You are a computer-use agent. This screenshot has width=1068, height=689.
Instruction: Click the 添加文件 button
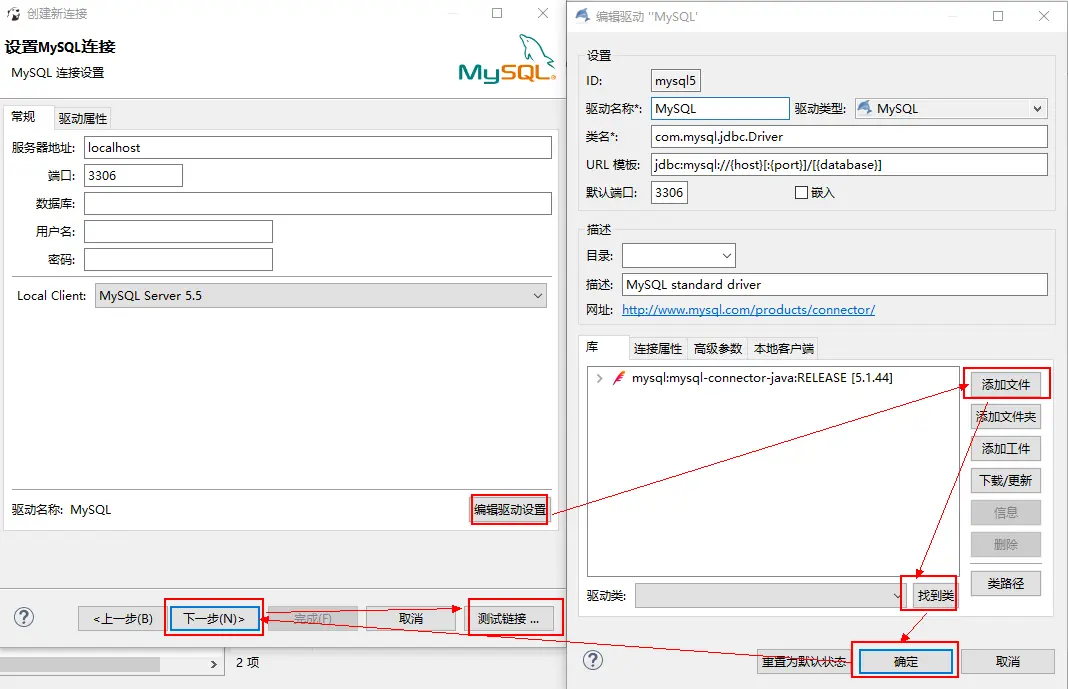point(1006,385)
